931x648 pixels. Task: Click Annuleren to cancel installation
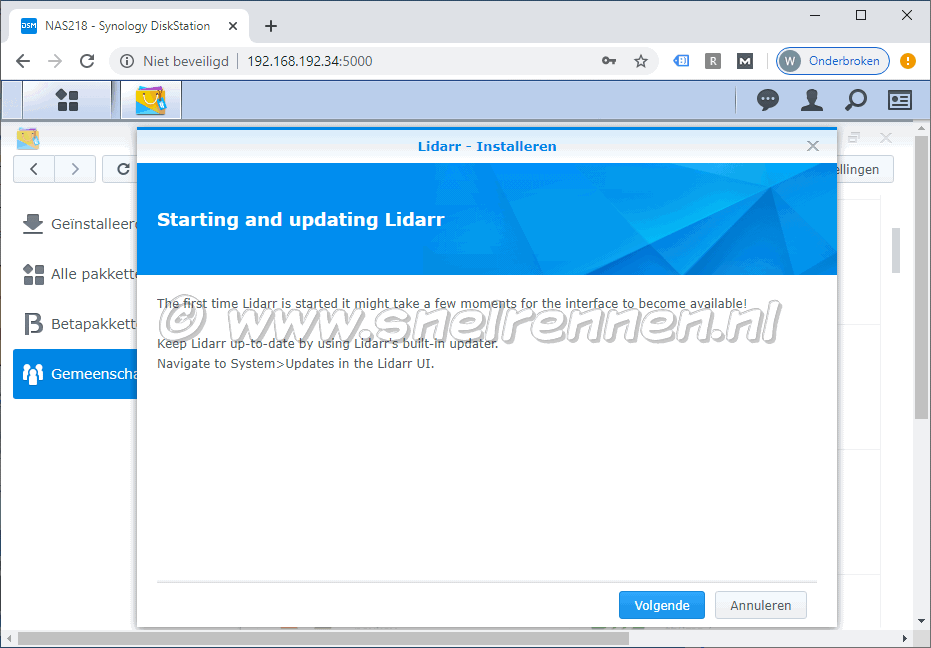pos(761,605)
